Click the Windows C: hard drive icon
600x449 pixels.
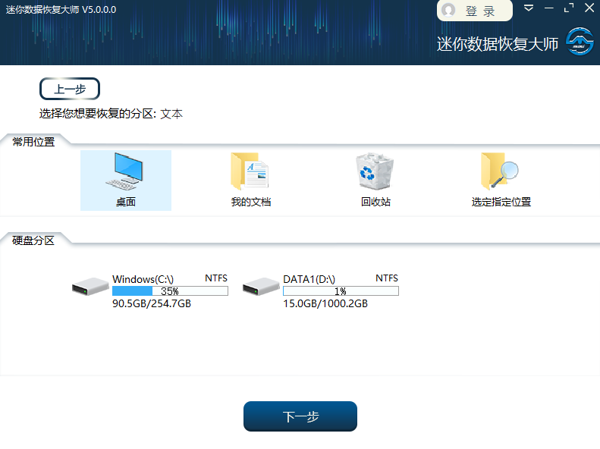pyautogui.click(x=91, y=288)
